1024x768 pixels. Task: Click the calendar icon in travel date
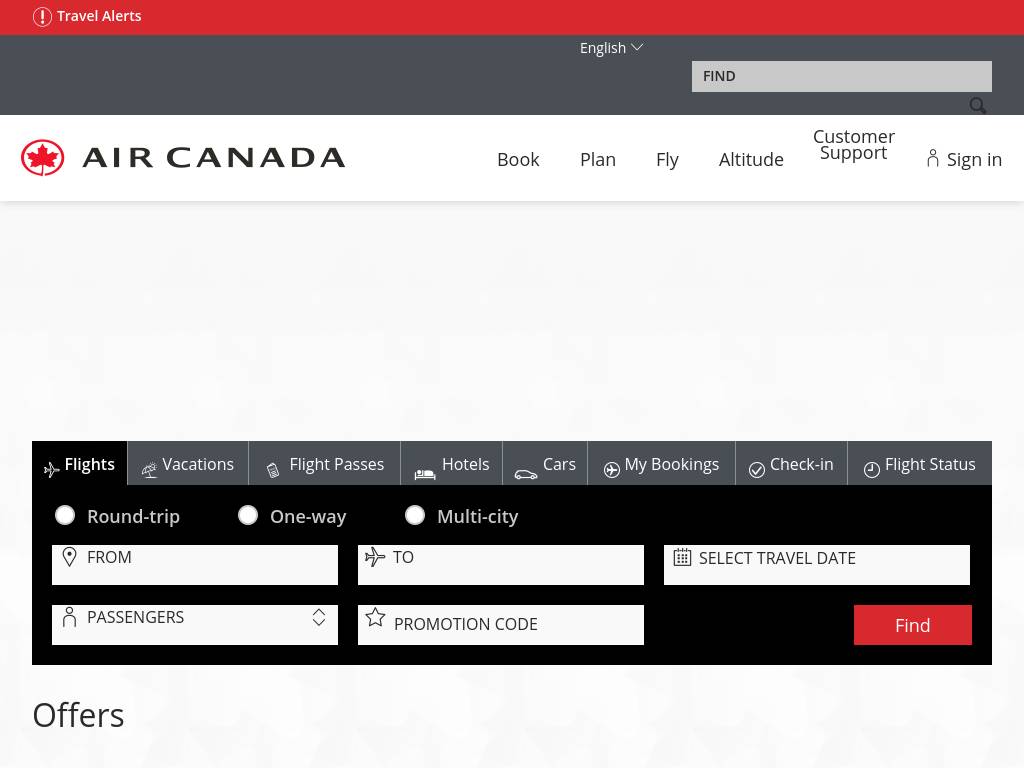pos(682,557)
